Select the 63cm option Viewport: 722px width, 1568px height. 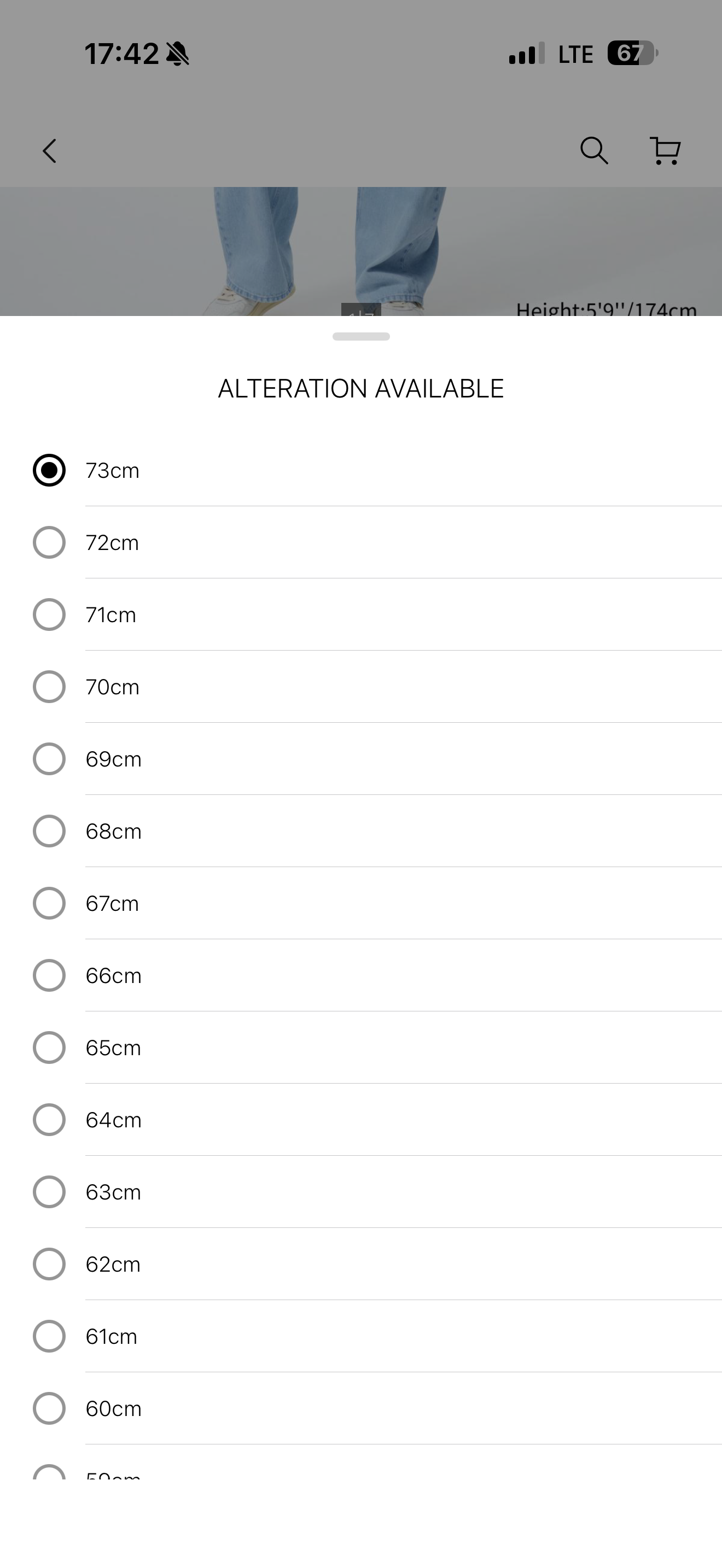click(49, 1192)
